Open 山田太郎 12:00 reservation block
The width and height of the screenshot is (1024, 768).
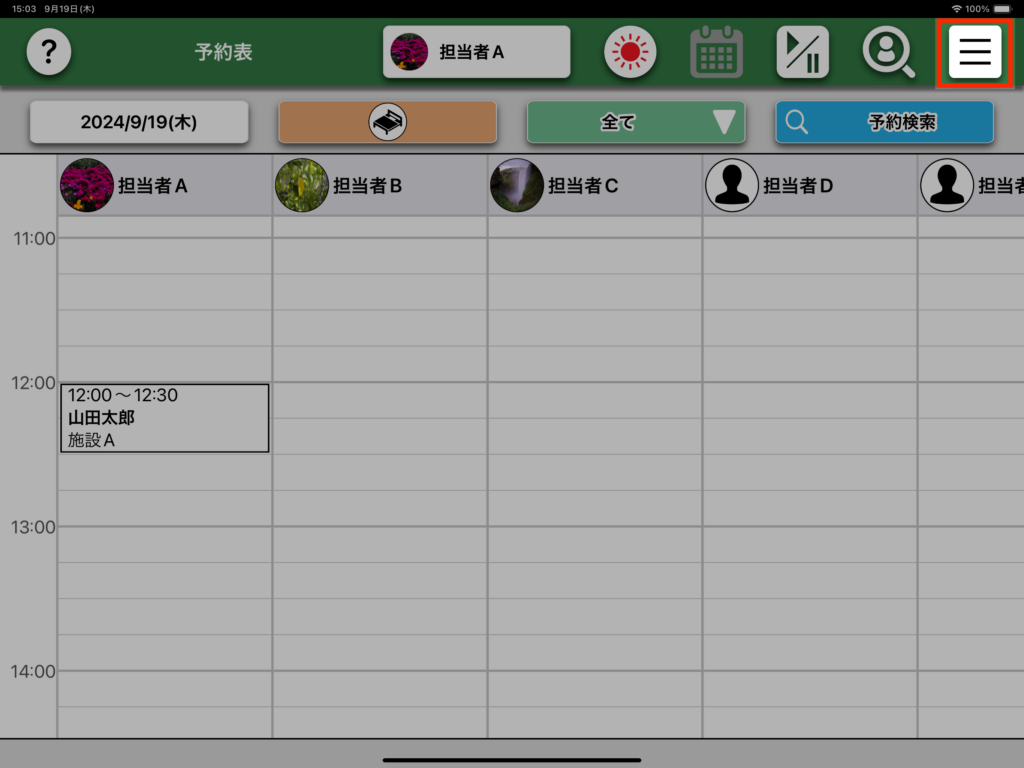(x=164, y=418)
